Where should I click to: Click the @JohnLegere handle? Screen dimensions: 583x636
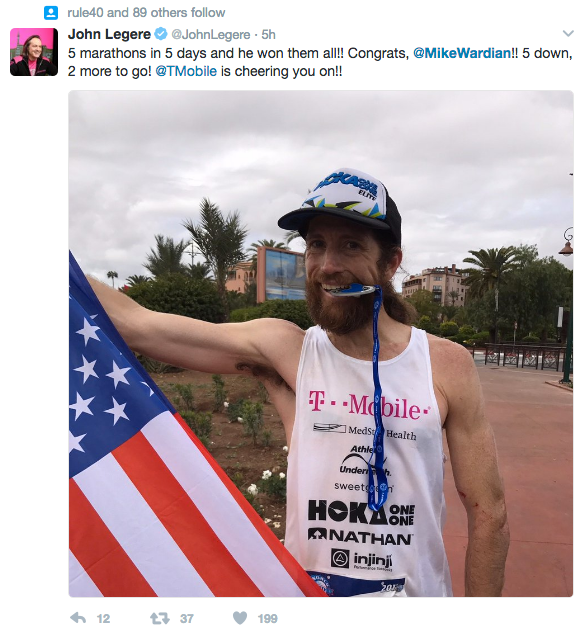(211, 35)
